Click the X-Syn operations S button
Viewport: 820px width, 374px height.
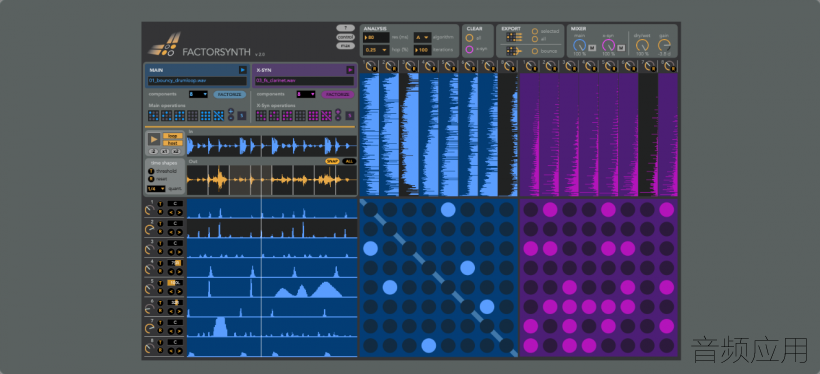(349, 116)
